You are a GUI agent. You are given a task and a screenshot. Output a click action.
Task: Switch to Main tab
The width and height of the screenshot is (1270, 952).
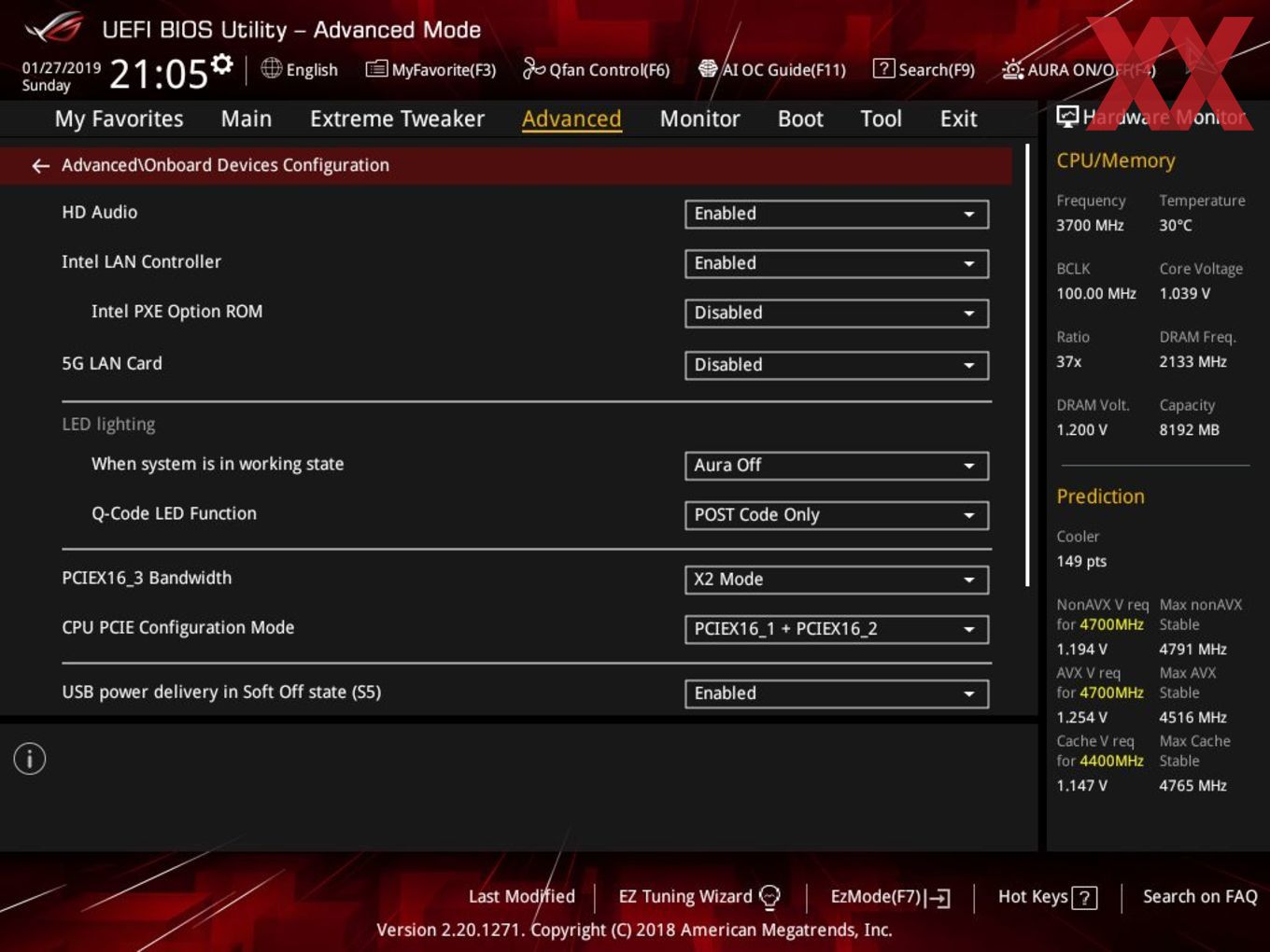(247, 119)
